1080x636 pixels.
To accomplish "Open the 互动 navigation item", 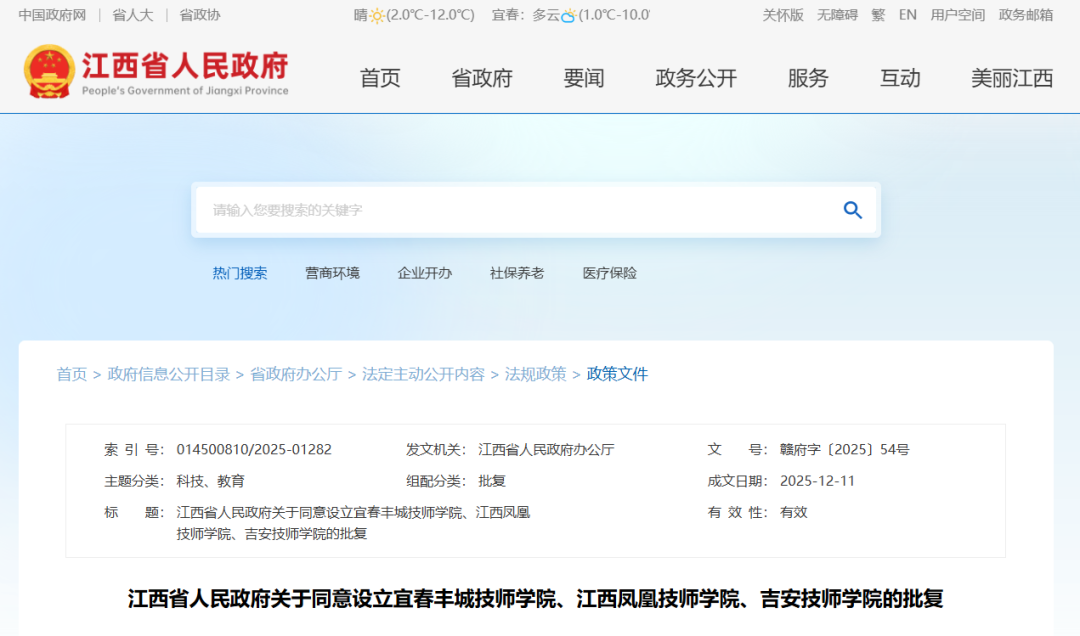I will pos(900,78).
